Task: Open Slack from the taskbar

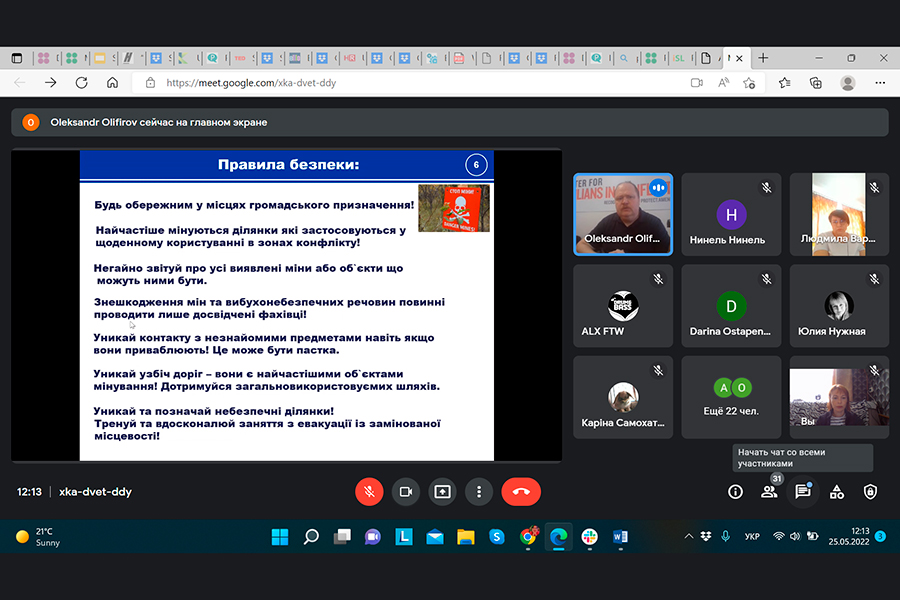Action: pos(589,537)
